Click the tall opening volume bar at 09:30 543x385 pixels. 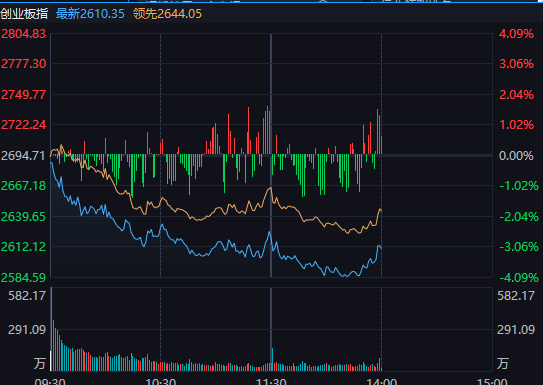click(x=52, y=329)
